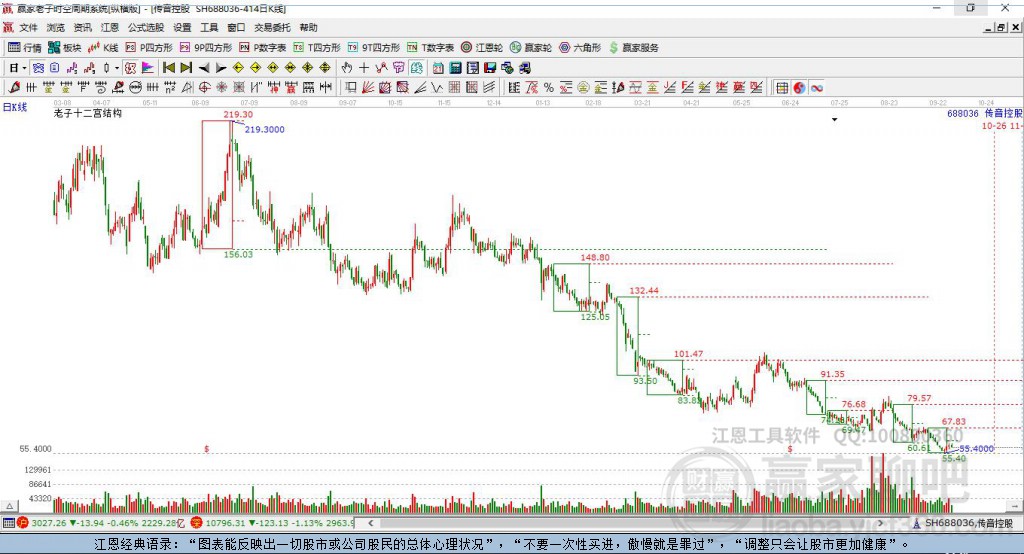This screenshot has width=1024, height=554.
Task: Click the 沪 index 3027.26 status entry
Action: 103,523
